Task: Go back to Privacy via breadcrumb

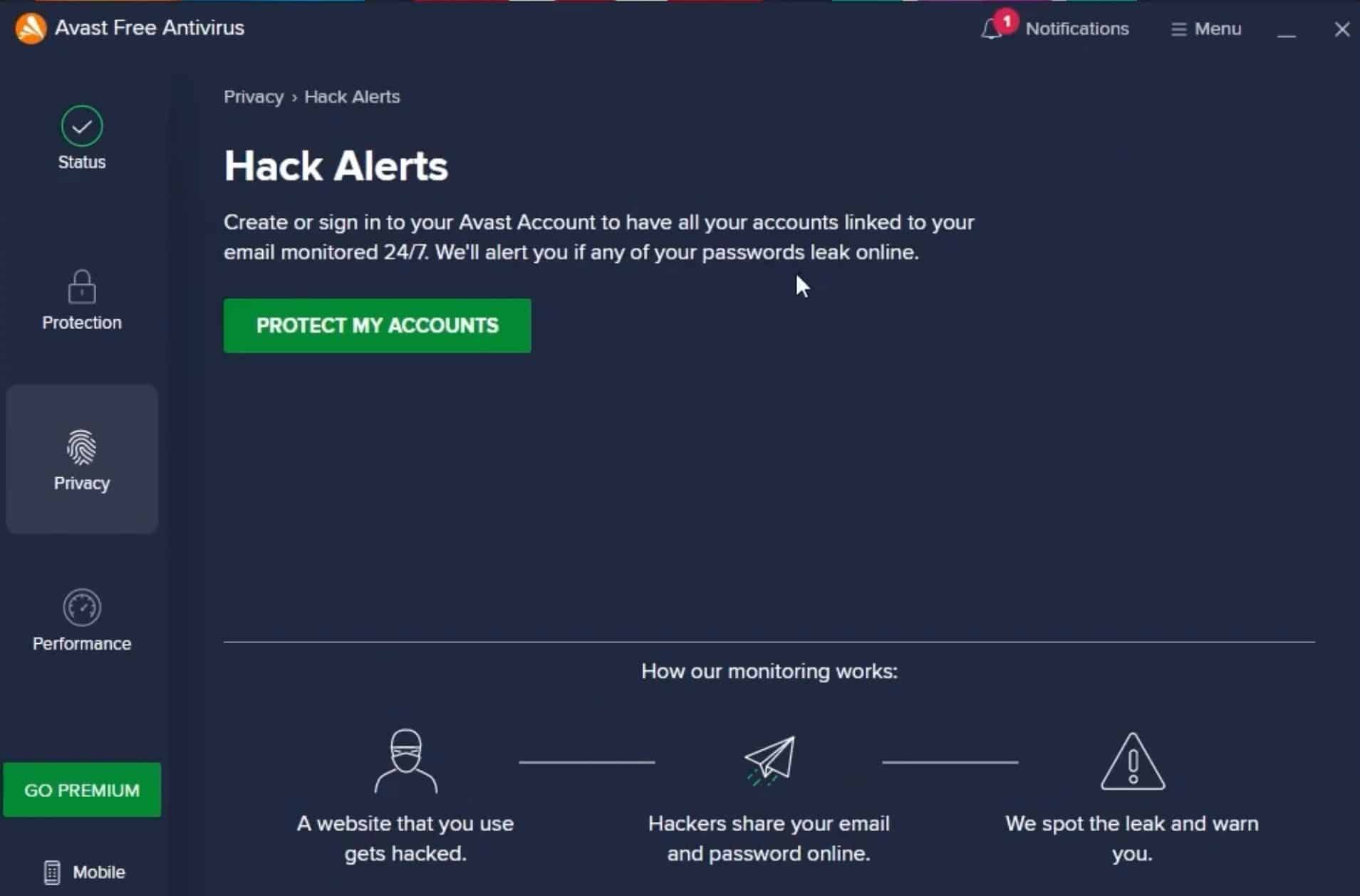Action: coord(254,97)
